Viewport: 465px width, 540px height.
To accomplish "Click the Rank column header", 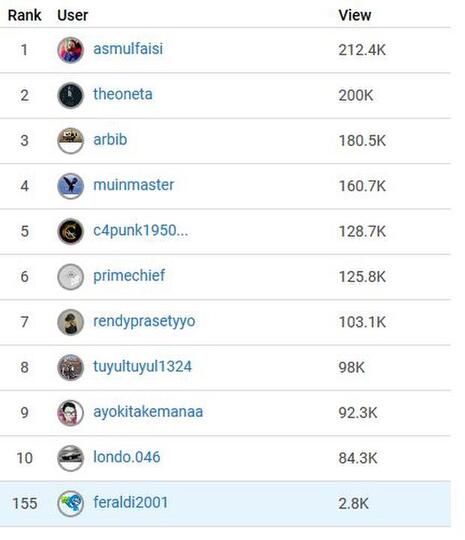I will click(24, 15).
